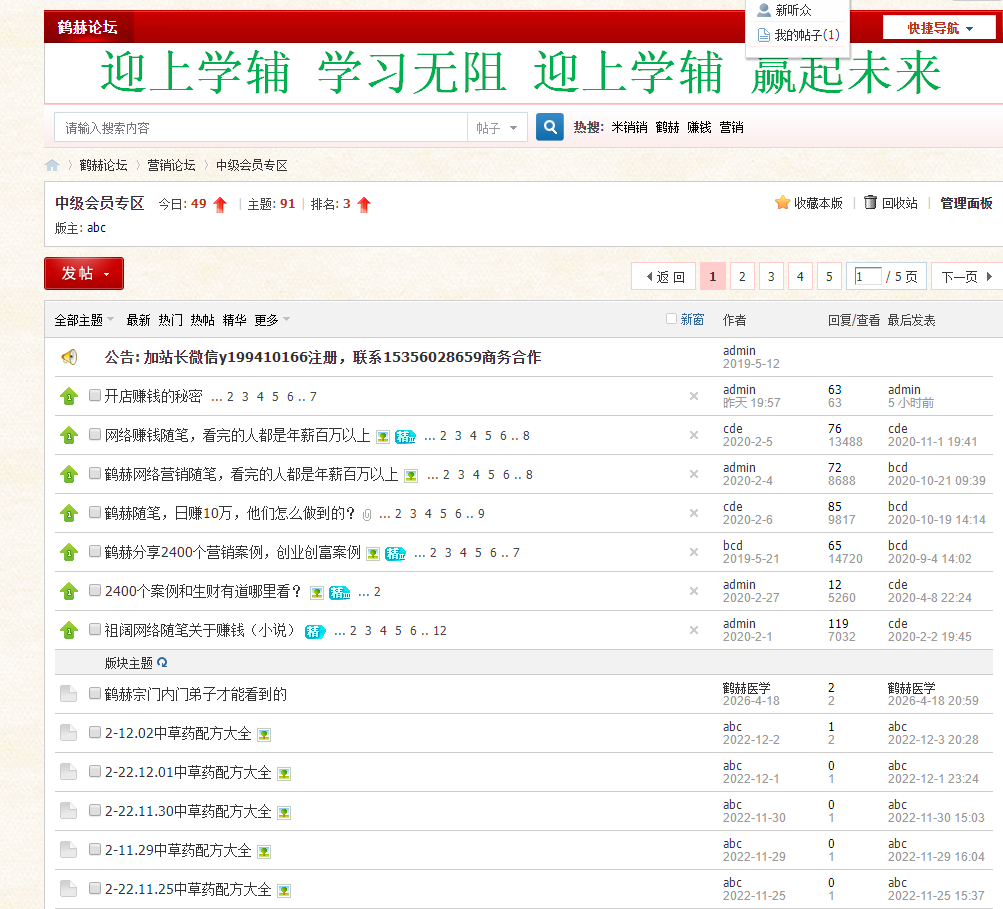Select checkbox for 鹤赫宗门内门弟子才能看到的
The width and height of the screenshot is (1003, 909).
pyautogui.click(x=95, y=693)
